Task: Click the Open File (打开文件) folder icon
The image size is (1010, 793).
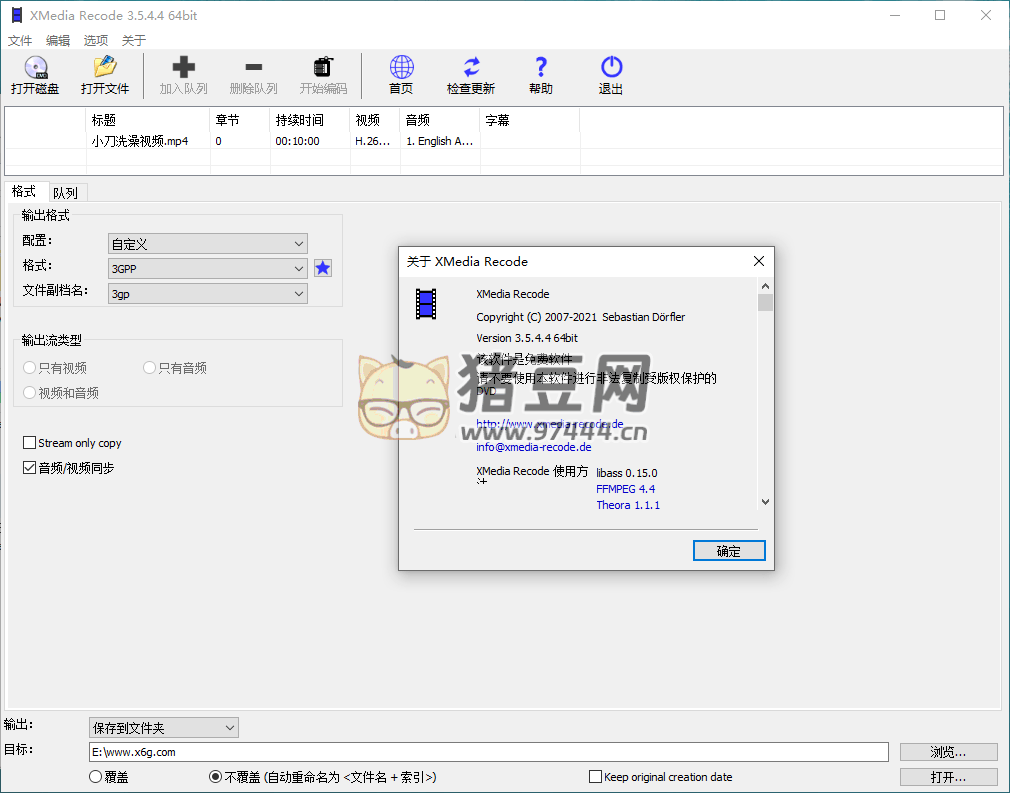Action: coord(105,68)
